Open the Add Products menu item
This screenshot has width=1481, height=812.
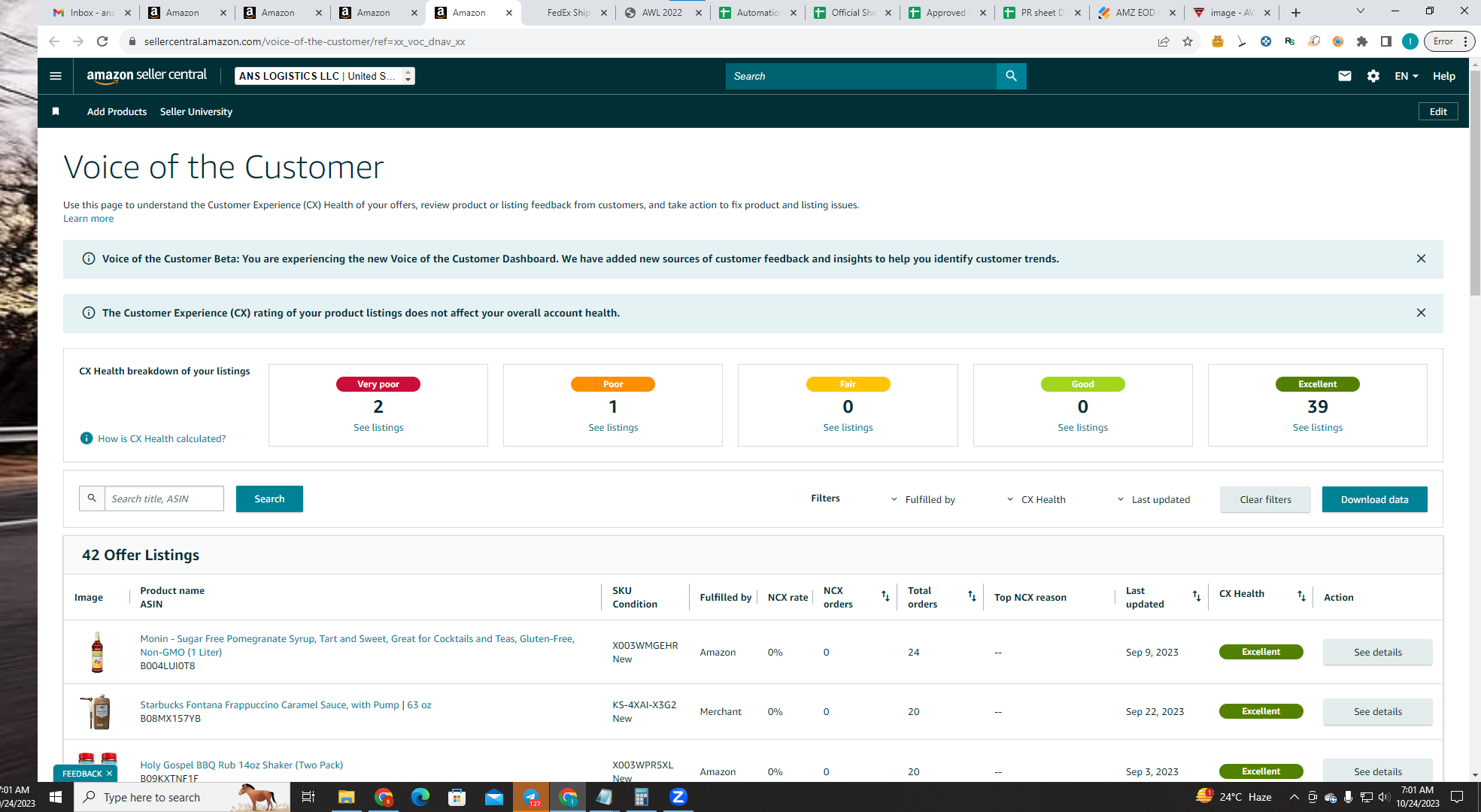(117, 111)
